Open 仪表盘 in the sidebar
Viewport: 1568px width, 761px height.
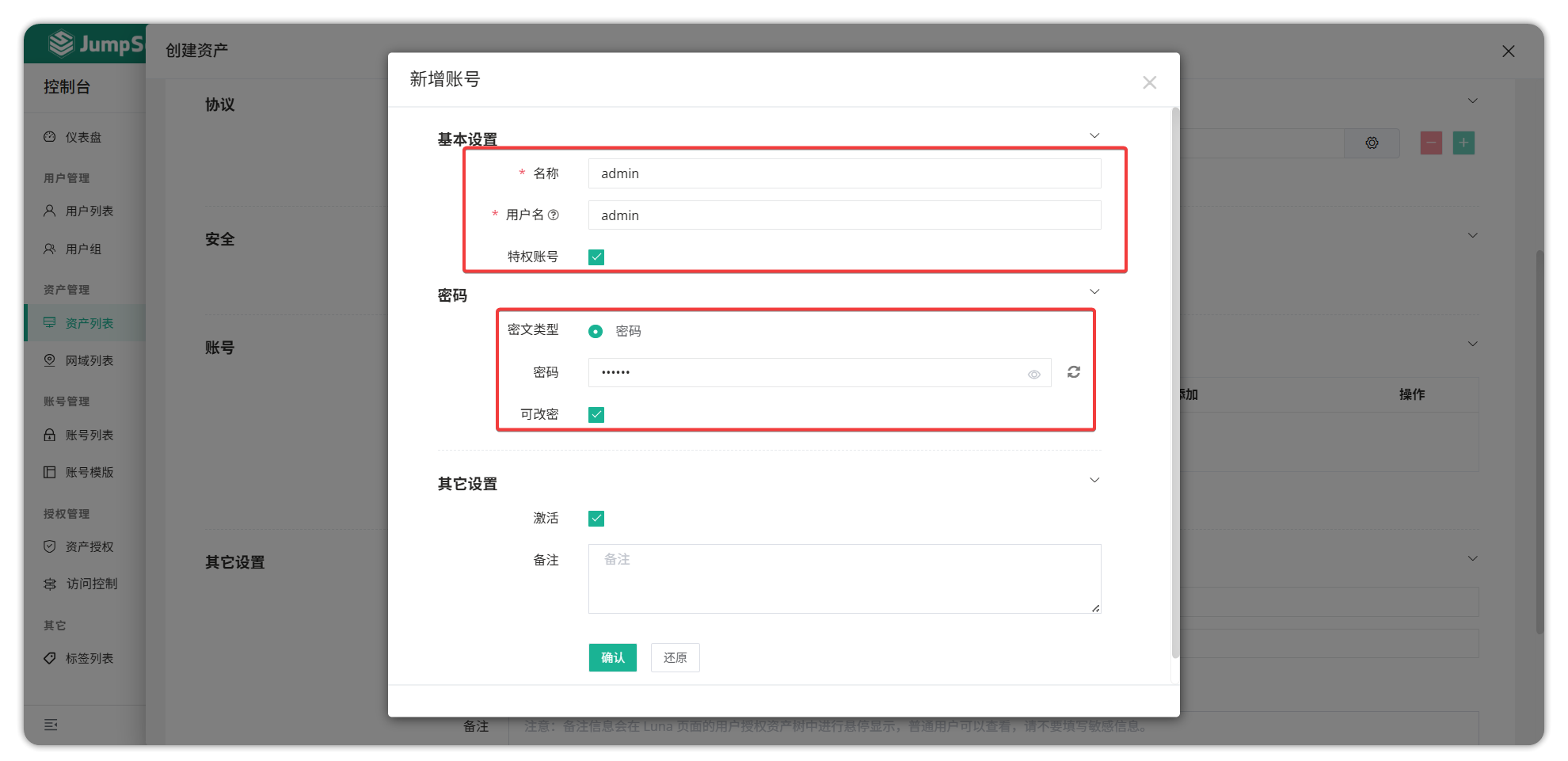coord(83,137)
